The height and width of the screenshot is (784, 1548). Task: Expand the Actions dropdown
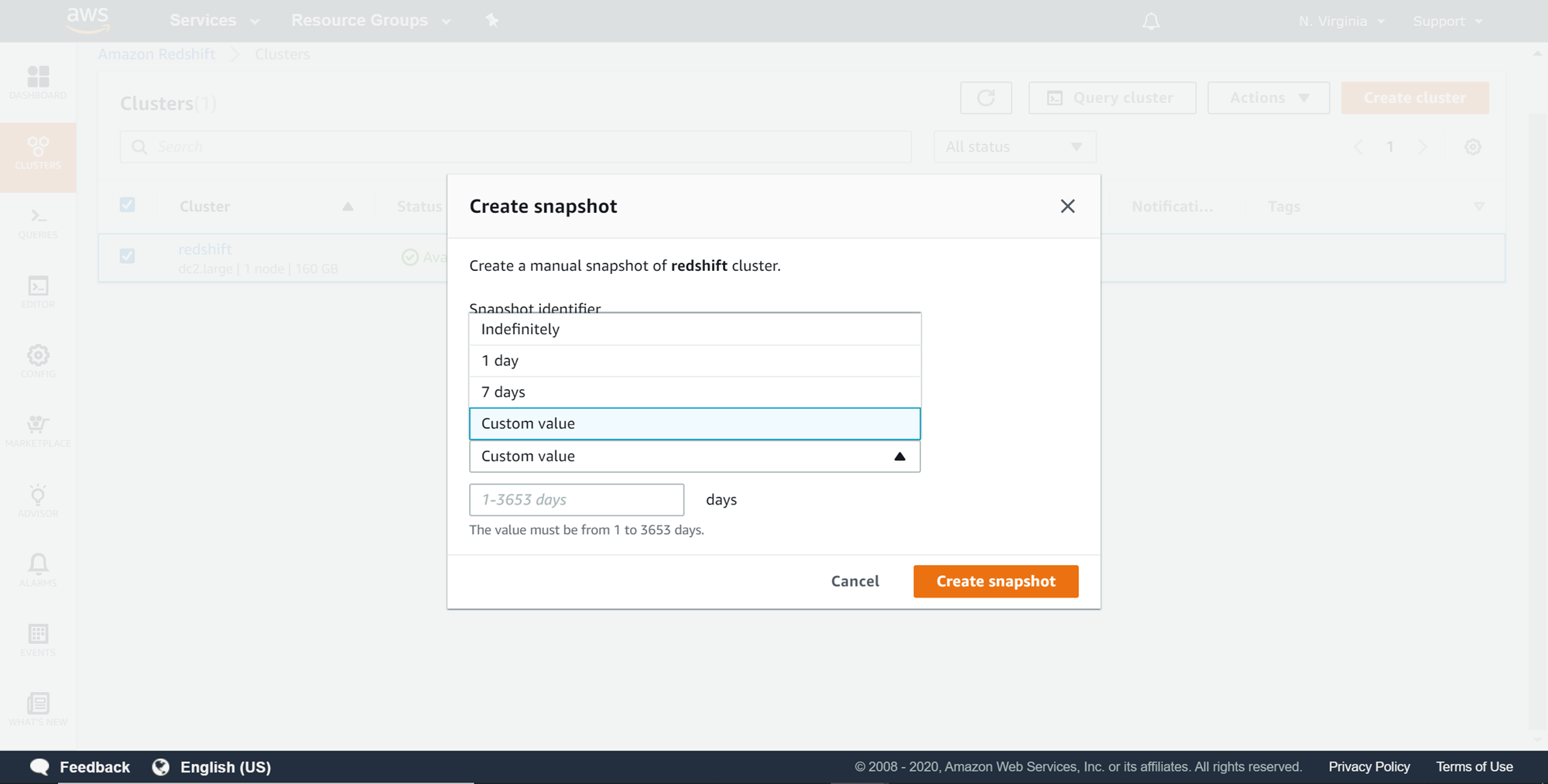1268,98
